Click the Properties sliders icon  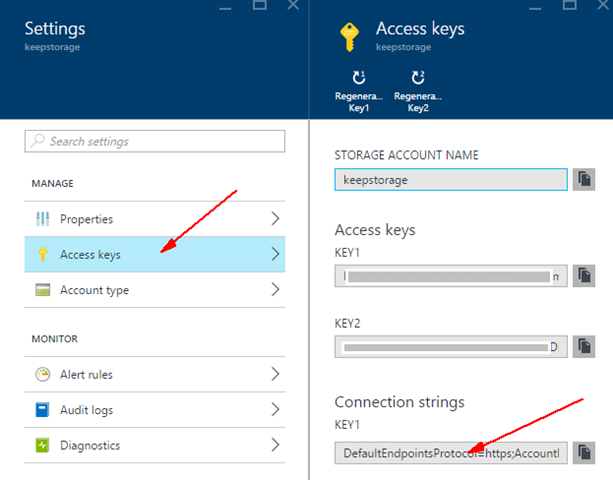coord(42,219)
